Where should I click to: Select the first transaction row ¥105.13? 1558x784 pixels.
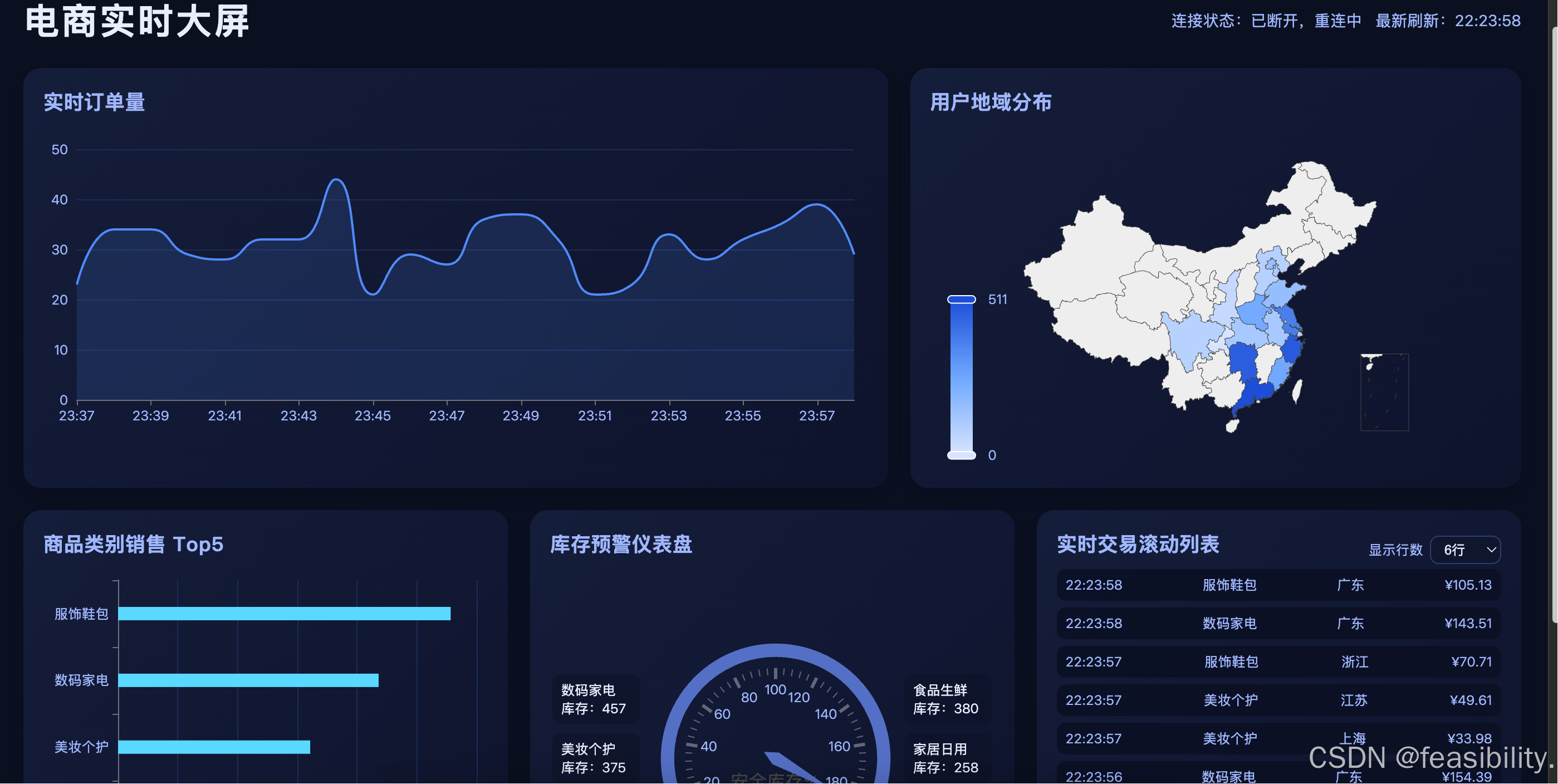point(1278,585)
